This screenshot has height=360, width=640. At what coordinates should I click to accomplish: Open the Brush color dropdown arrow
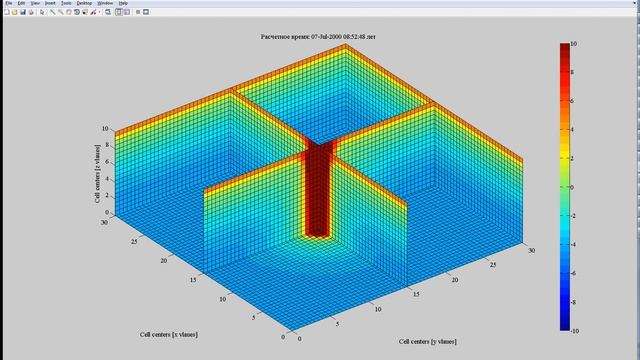pyautogui.click(x=99, y=12)
